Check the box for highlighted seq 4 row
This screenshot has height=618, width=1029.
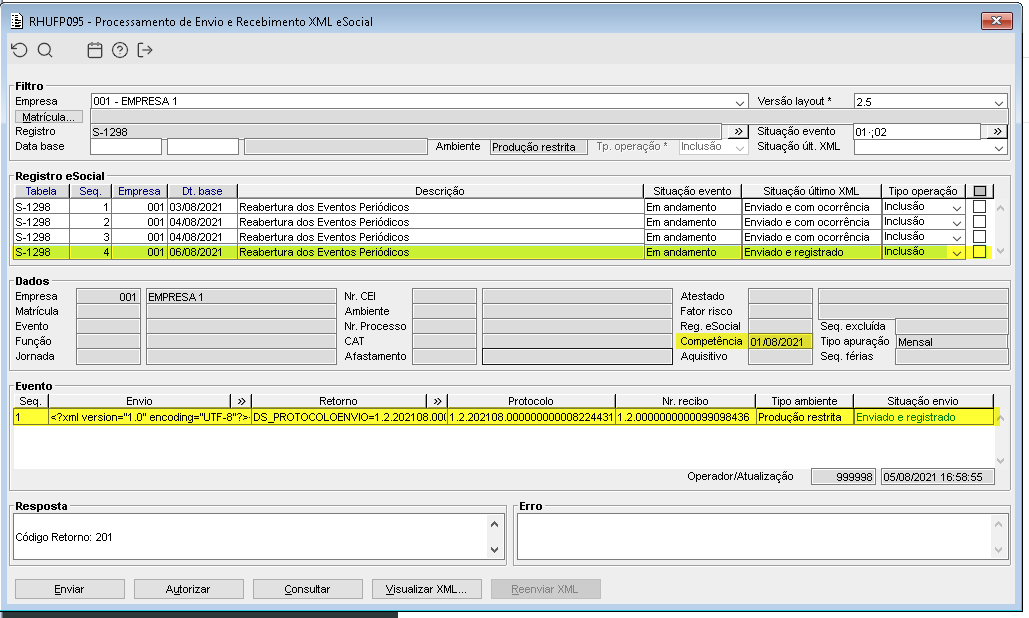coord(979,252)
